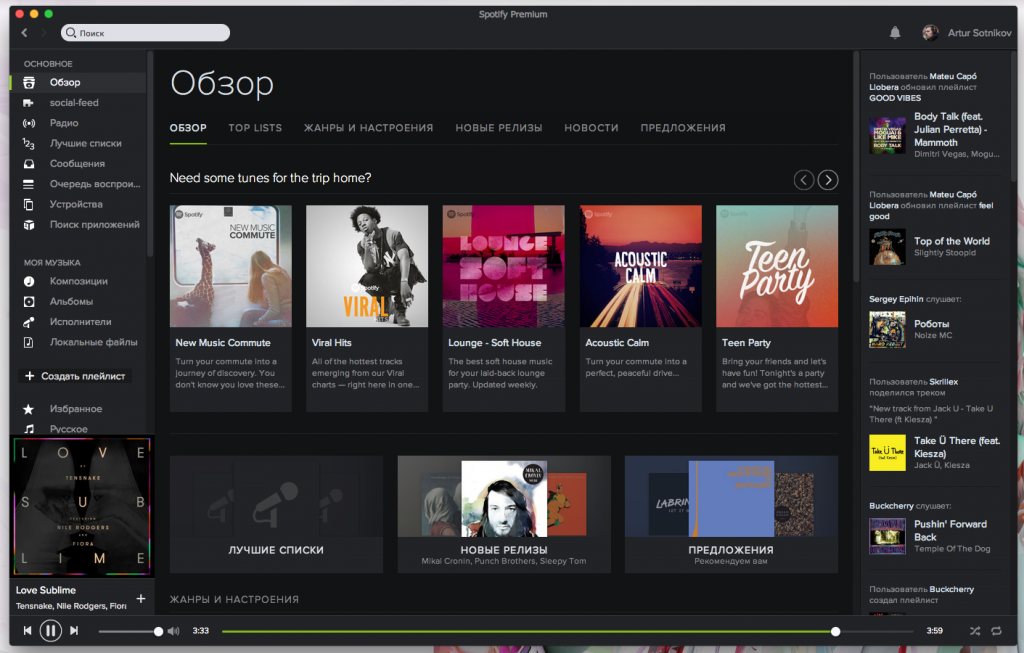Add Love Sublime to library with plus
This screenshot has width=1024, height=653.
click(x=141, y=599)
